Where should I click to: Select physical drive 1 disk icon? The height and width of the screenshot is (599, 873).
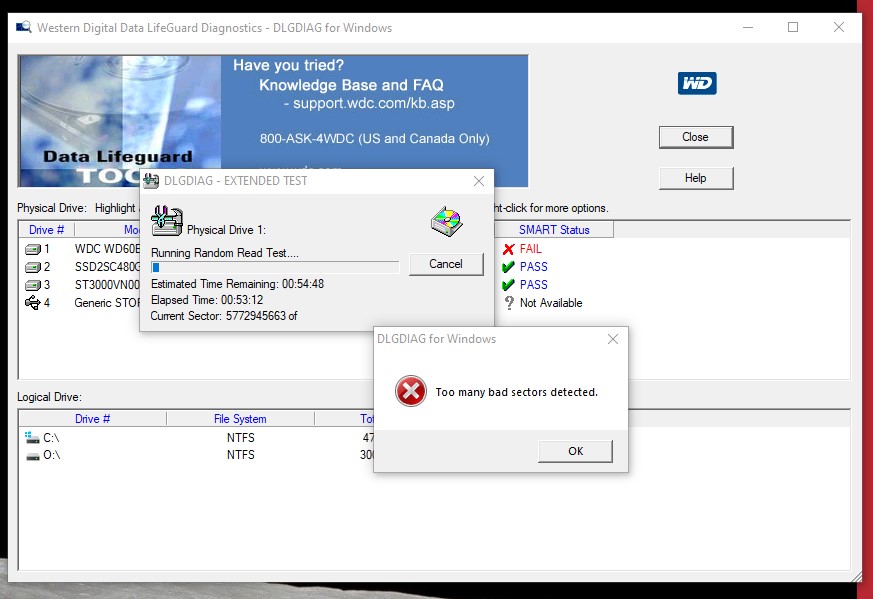point(33,249)
